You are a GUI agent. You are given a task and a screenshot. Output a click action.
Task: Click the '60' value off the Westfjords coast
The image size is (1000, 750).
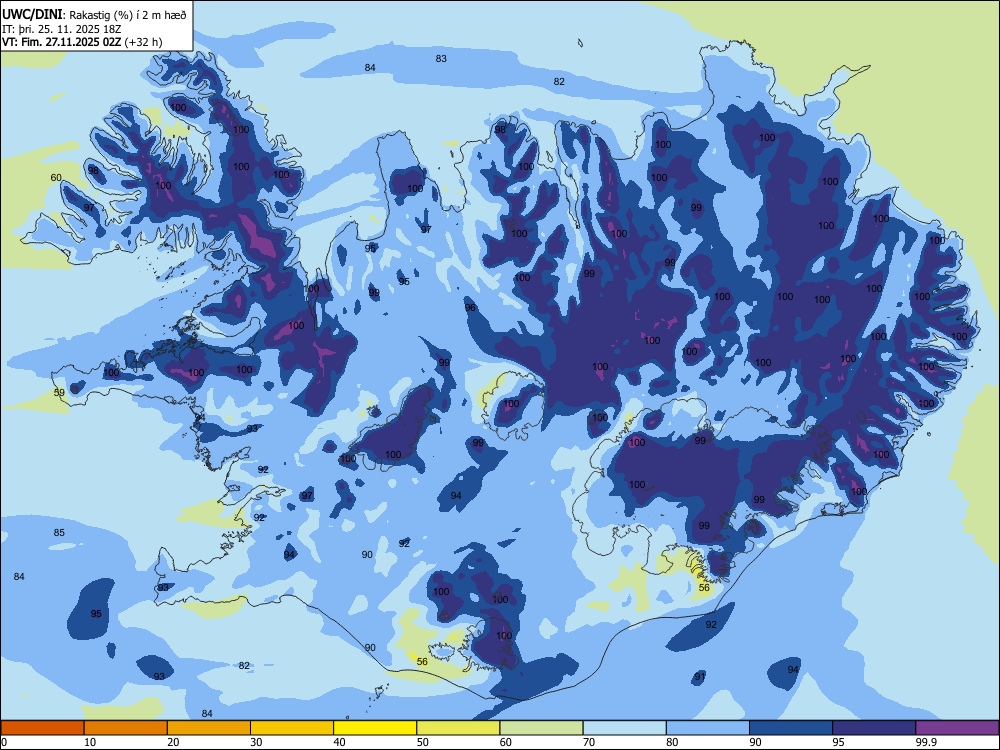[x=56, y=177]
